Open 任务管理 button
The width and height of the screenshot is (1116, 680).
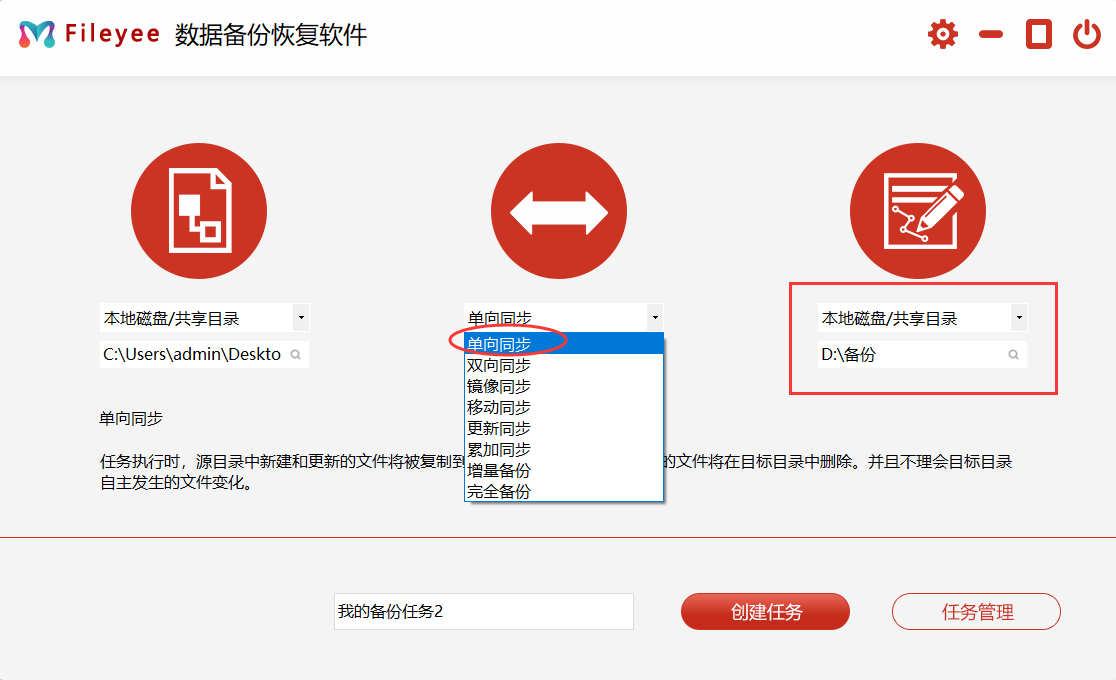976,612
